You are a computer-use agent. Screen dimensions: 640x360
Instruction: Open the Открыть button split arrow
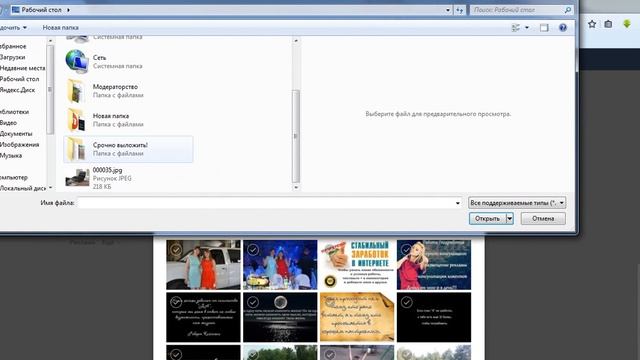pyautogui.click(x=509, y=218)
